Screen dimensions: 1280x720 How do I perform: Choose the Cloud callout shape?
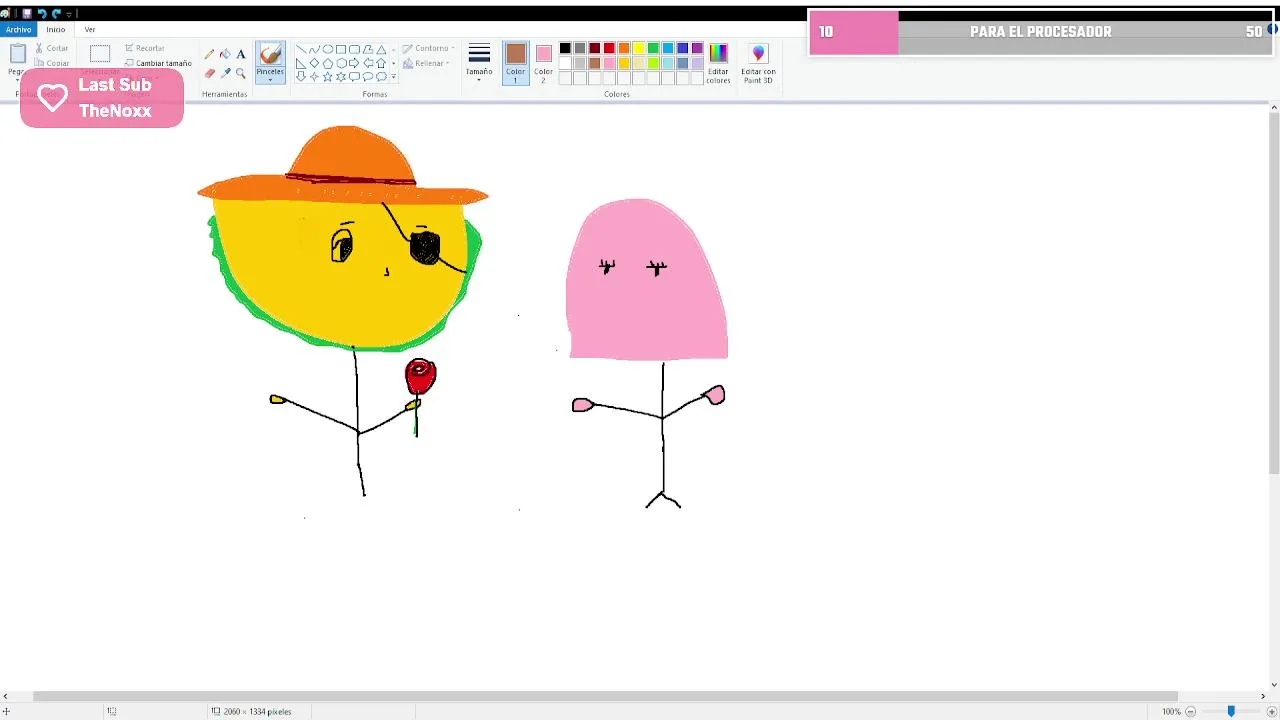point(381,77)
